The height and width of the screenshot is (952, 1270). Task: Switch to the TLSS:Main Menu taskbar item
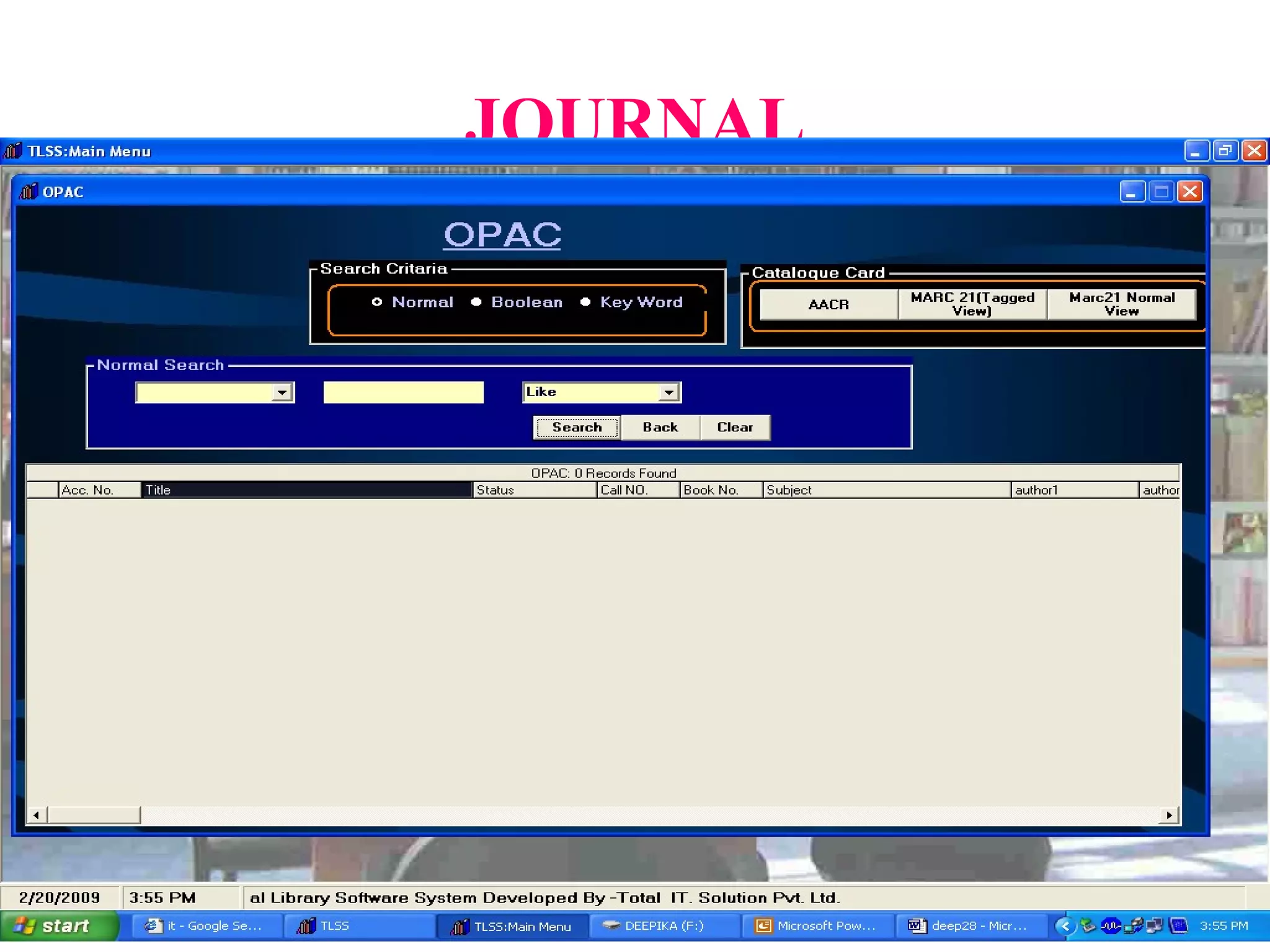[x=512, y=926]
